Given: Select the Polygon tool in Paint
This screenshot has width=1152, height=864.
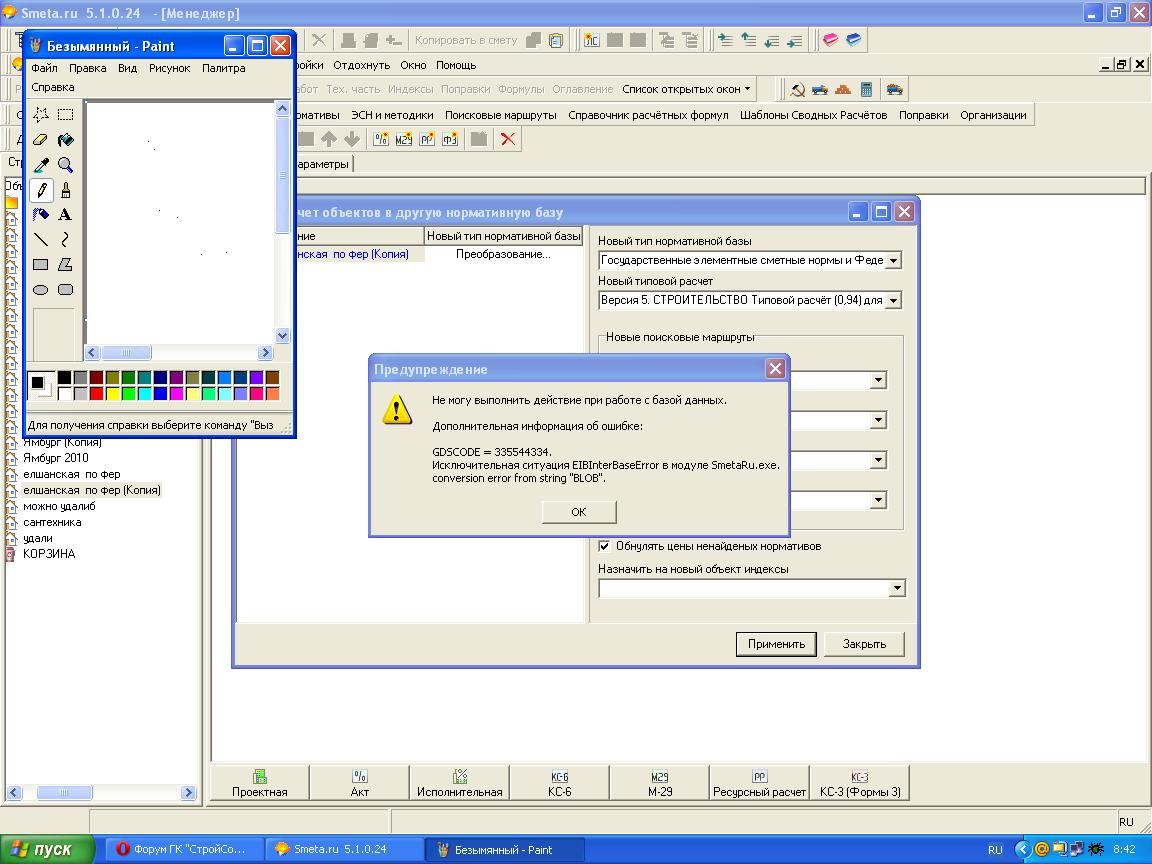Looking at the screenshot, I should click(65, 264).
